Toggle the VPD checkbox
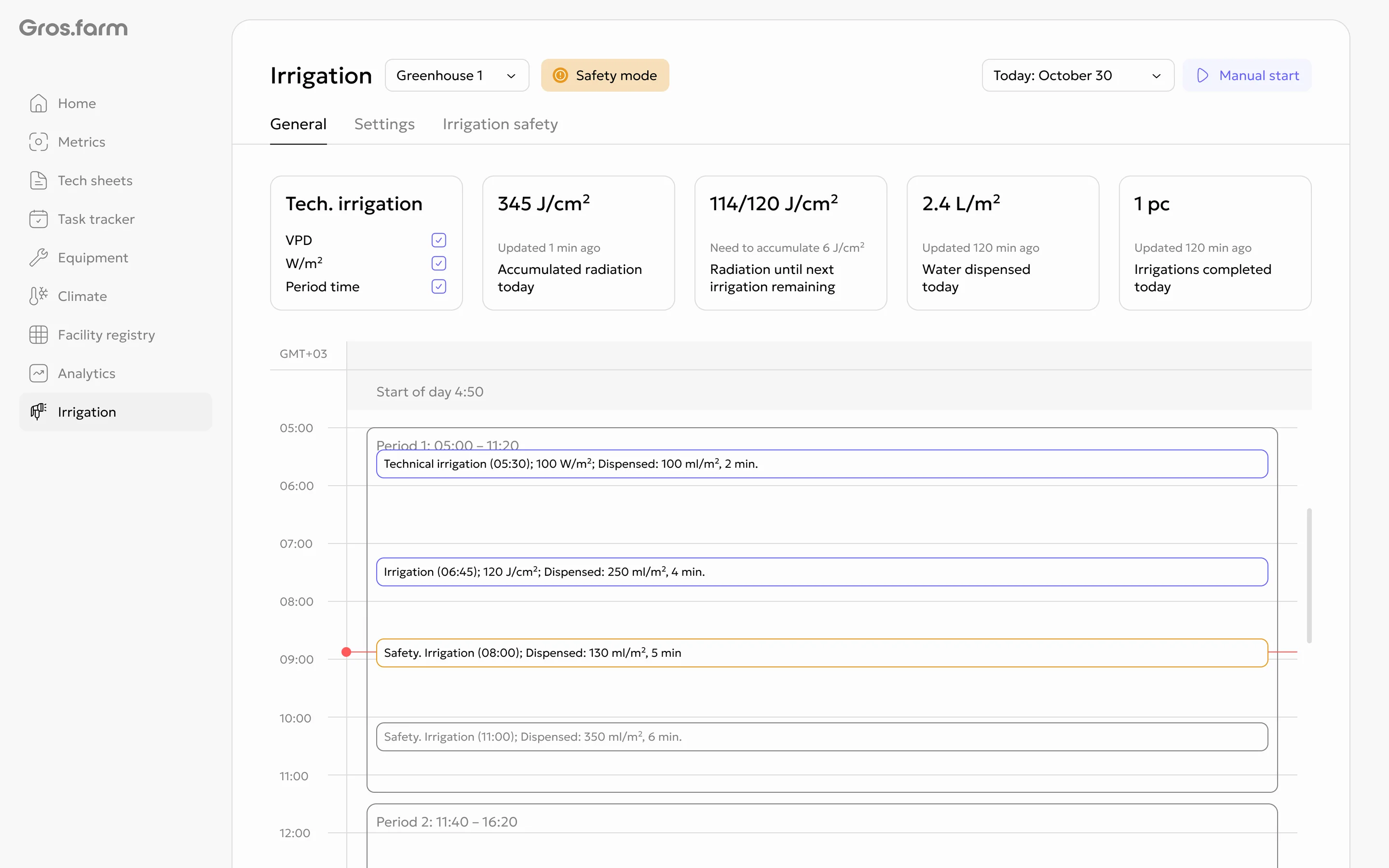Image resolution: width=1389 pixels, height=868 pixels. pos(438,240)
